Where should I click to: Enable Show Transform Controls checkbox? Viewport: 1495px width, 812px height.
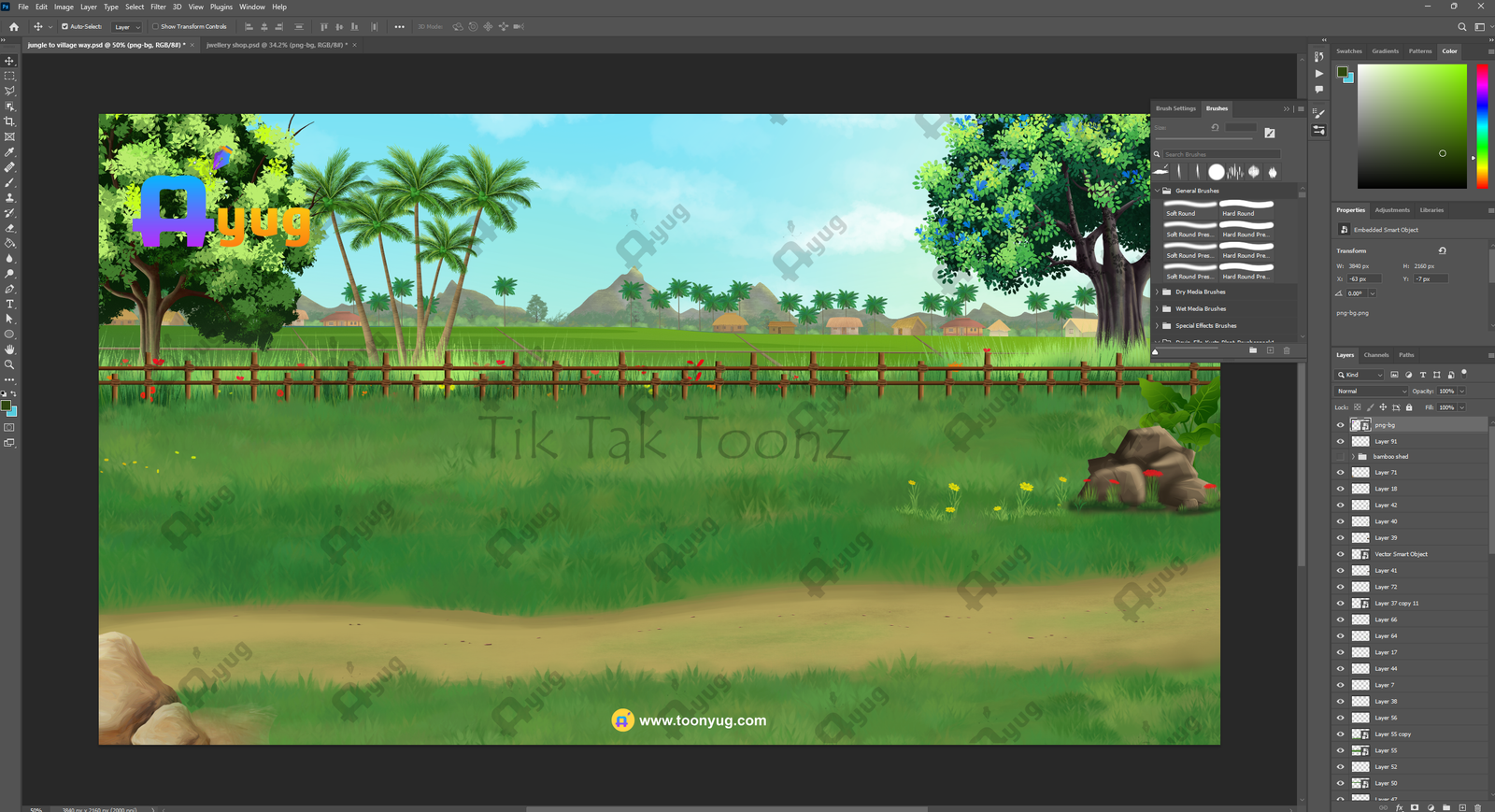tap(156, 27)
